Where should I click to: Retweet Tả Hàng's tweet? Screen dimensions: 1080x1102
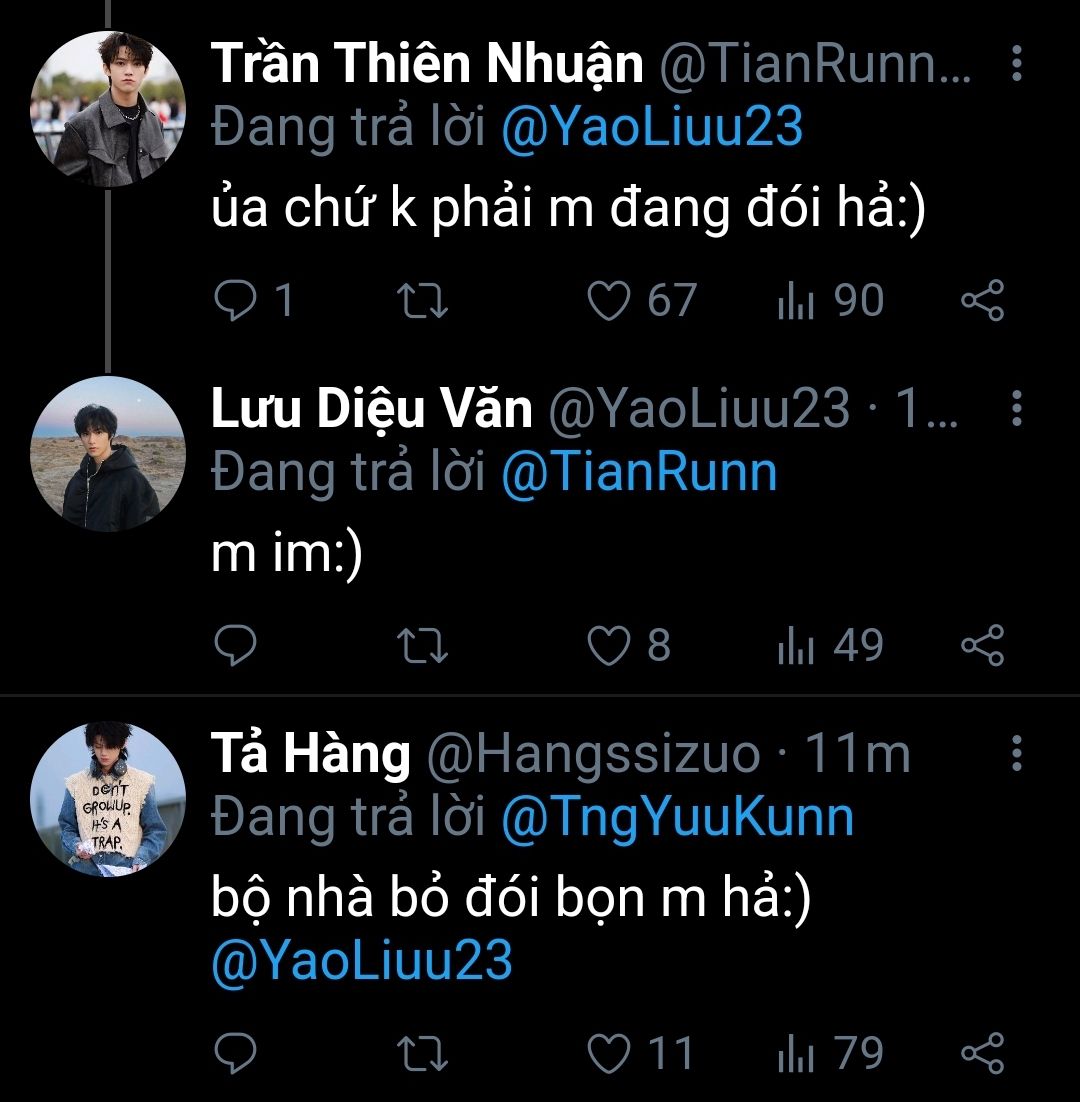coord(425,1053)
